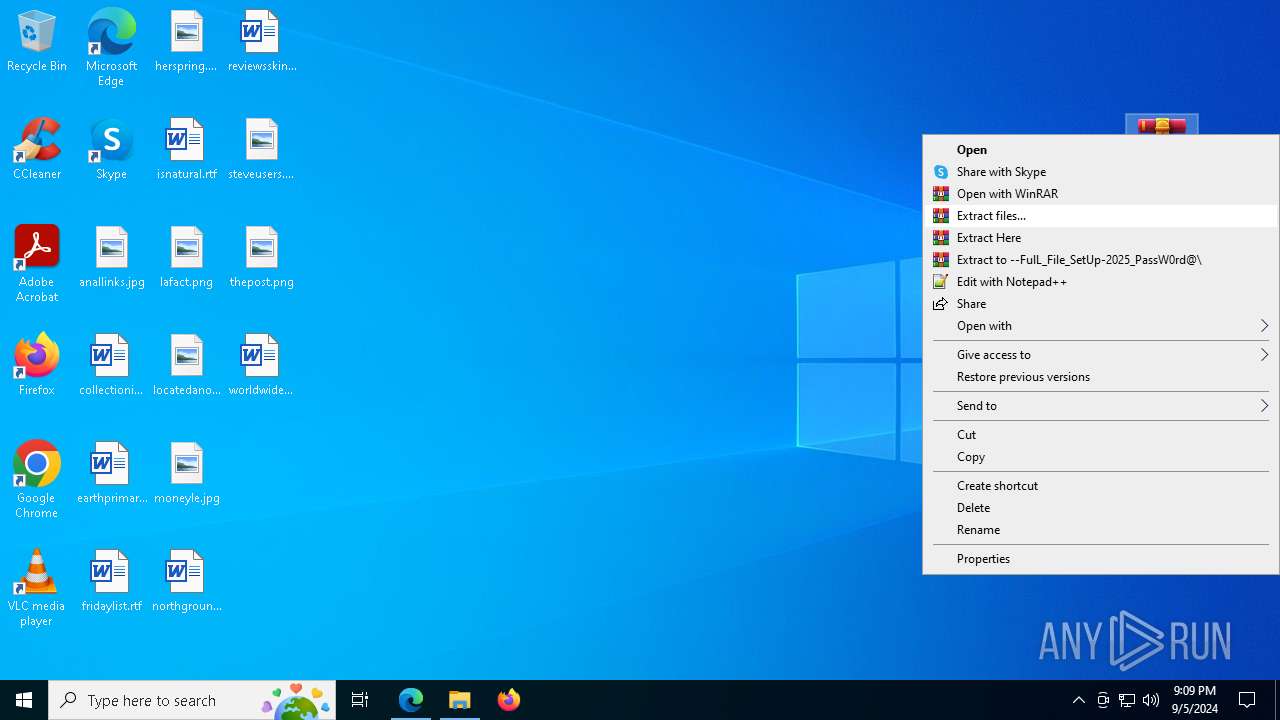Choose Cut in the context menu
The height and width of the screenshot is (720, 1280).
coord(1100,435)
